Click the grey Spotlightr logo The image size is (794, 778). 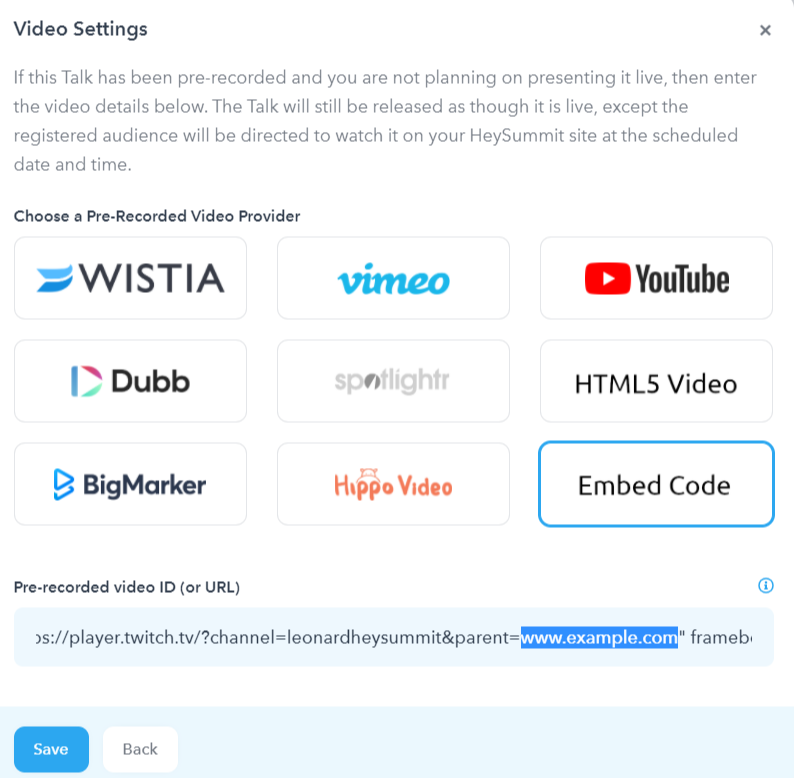392,381
